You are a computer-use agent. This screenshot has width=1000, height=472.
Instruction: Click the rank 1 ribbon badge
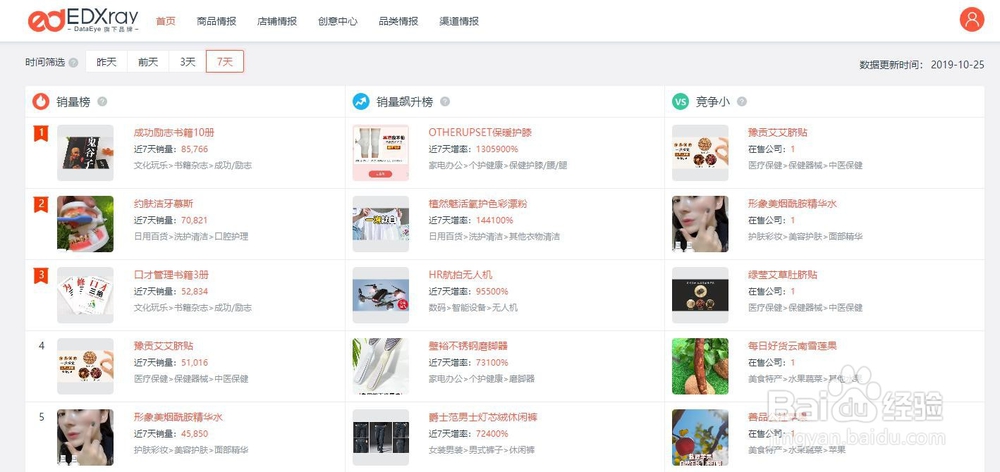pyautogui.click(x=41, y=133)
